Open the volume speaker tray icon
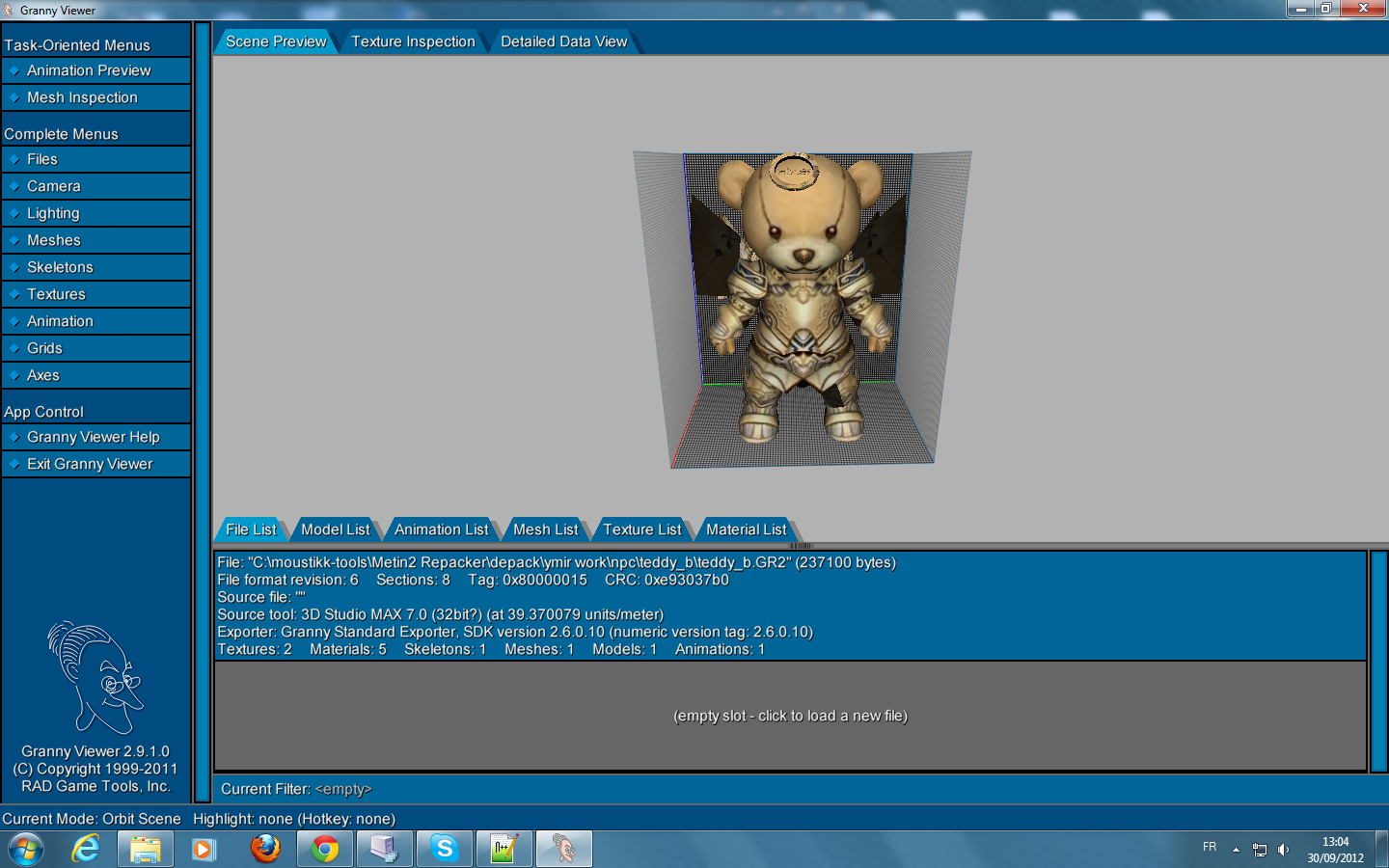Image resolution: width=1389 pixels, height=868 pixels. click(1283, 850)
